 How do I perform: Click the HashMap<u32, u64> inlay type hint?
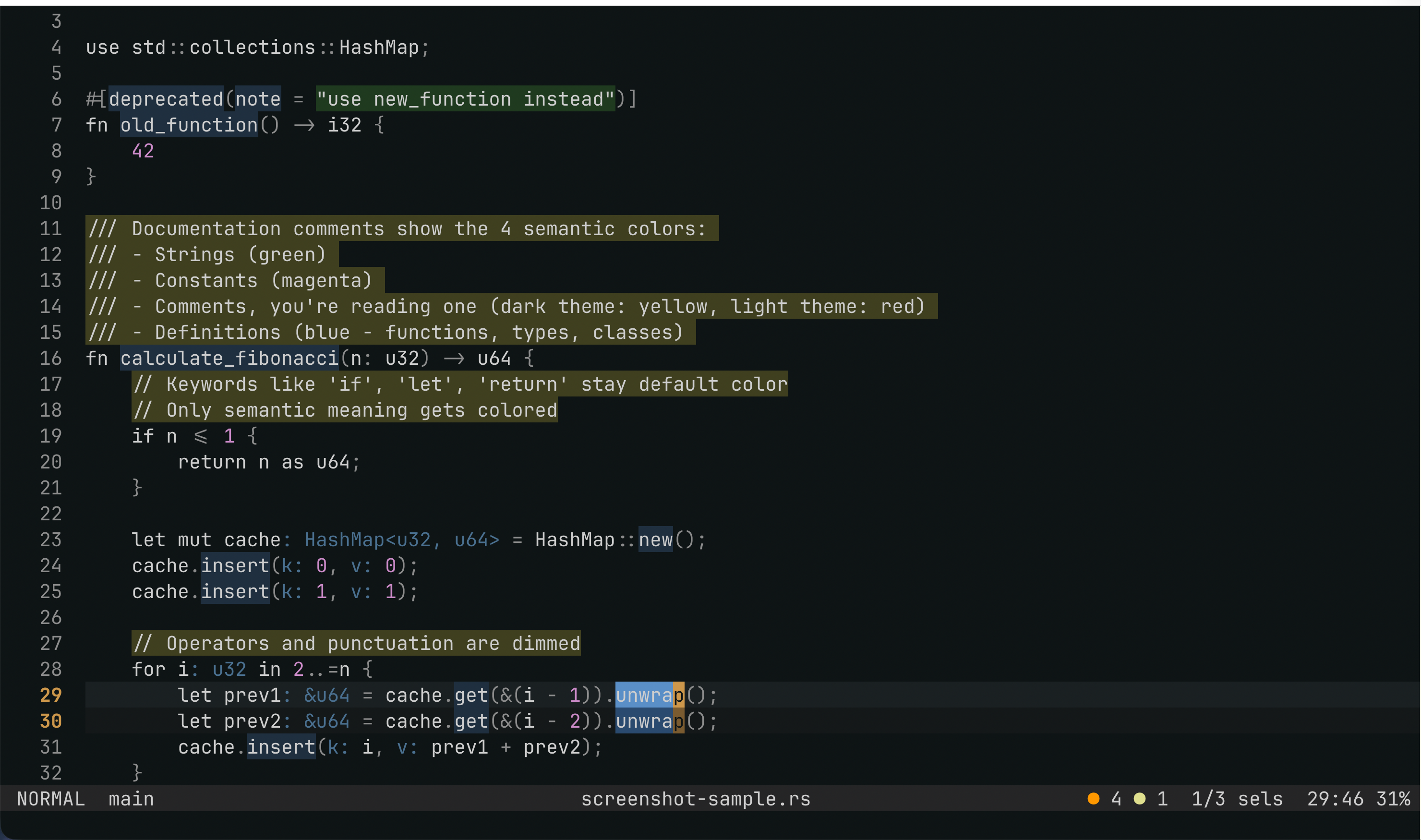402,540
